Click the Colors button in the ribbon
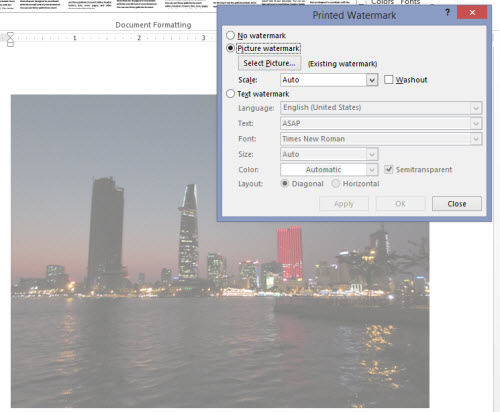This screenshot has height=412, width=500. coord(382,2)
